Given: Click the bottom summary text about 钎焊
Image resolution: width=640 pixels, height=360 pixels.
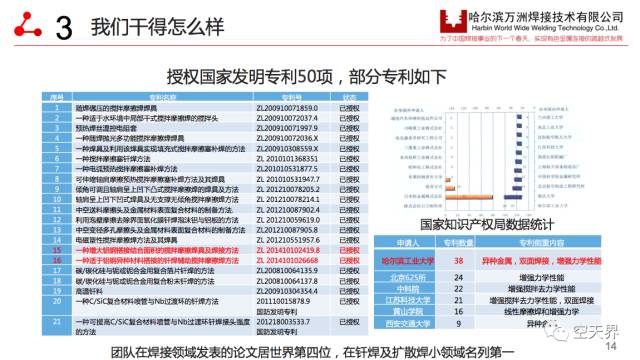Looking at the screenshot, I should point(312,352).
